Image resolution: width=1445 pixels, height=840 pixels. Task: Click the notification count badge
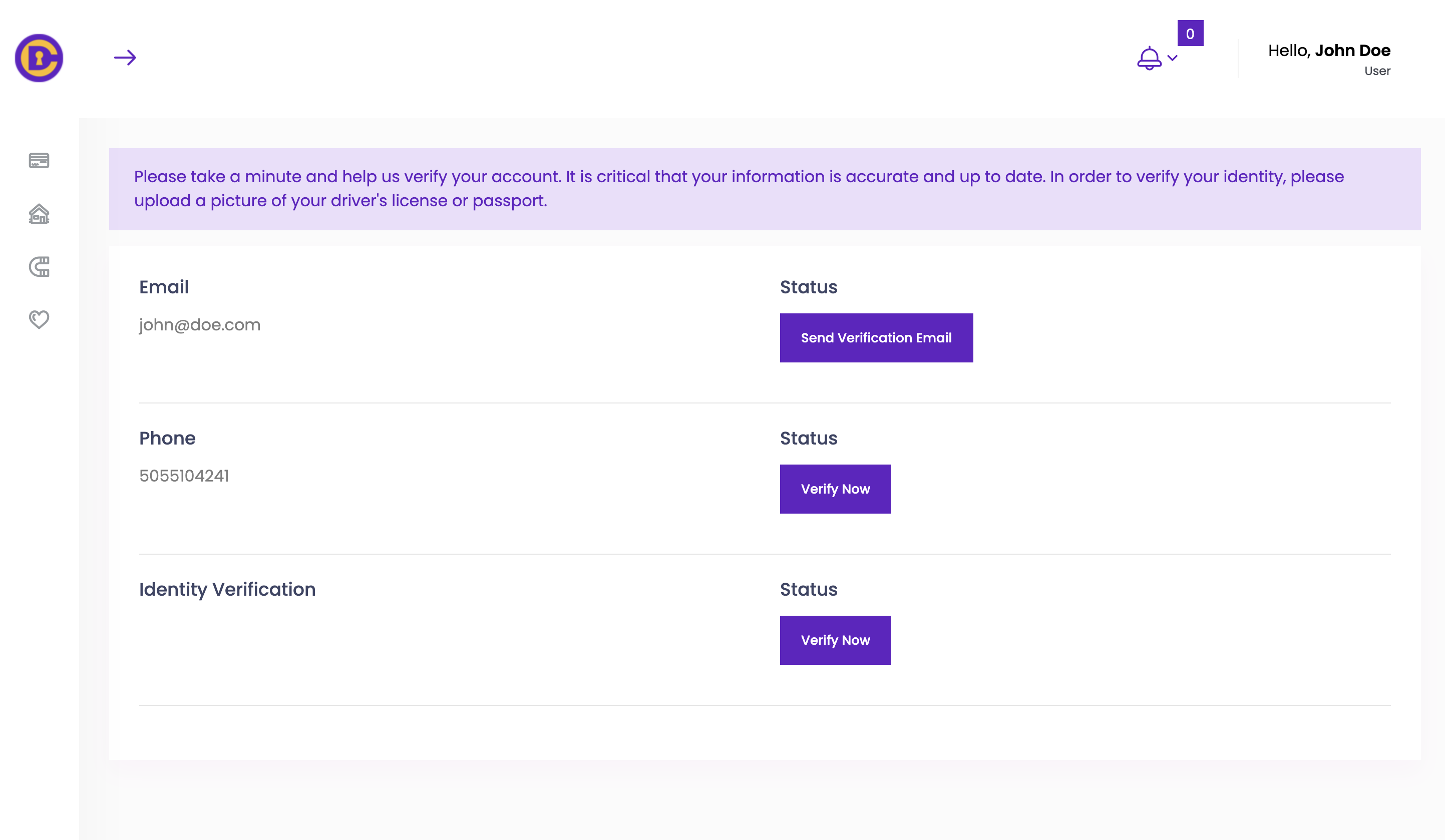pos(1191,33)
